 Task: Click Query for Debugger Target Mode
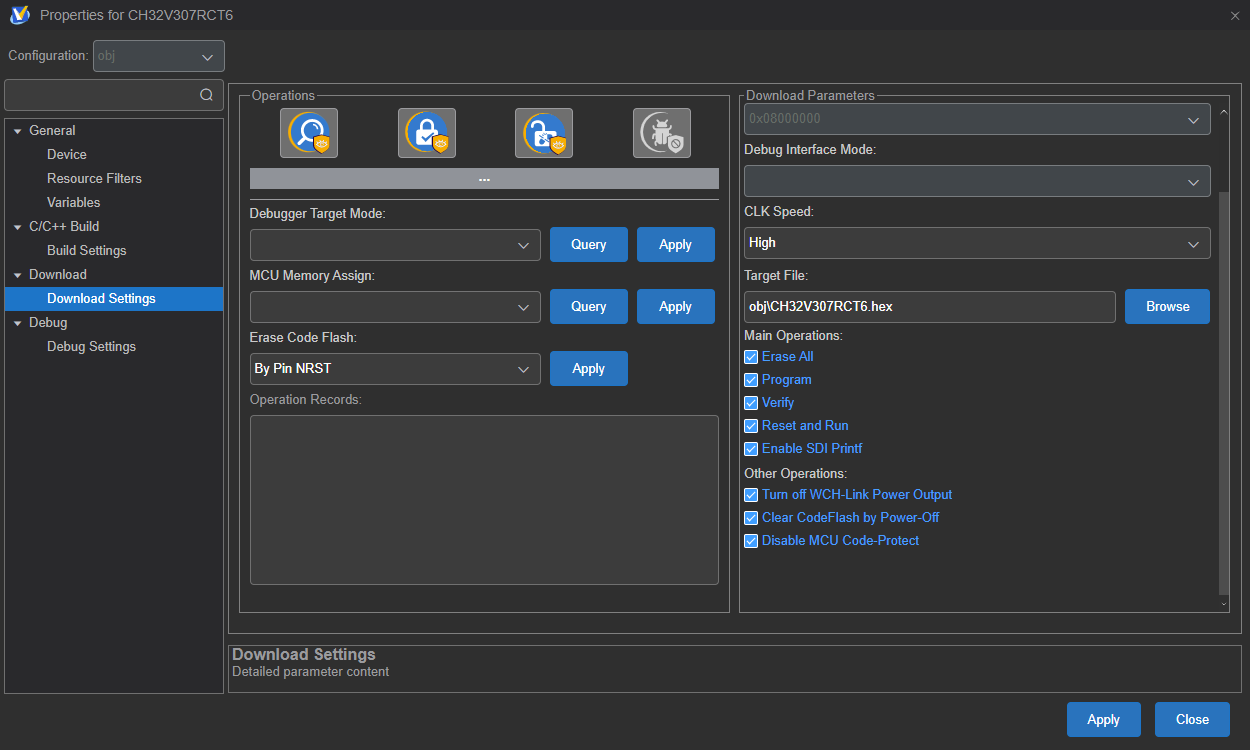coord(589,245)
